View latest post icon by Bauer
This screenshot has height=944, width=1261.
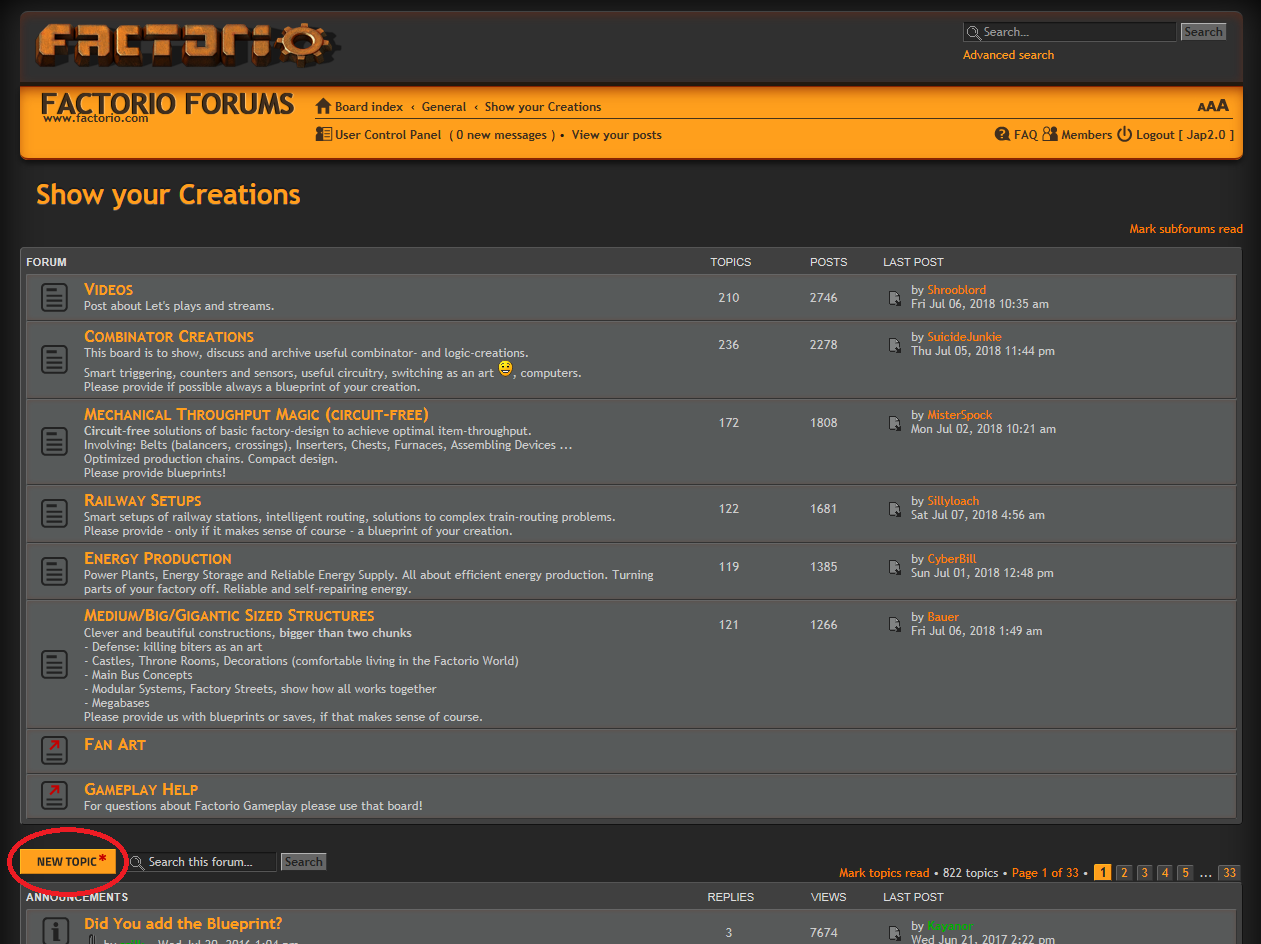(896, 625)
